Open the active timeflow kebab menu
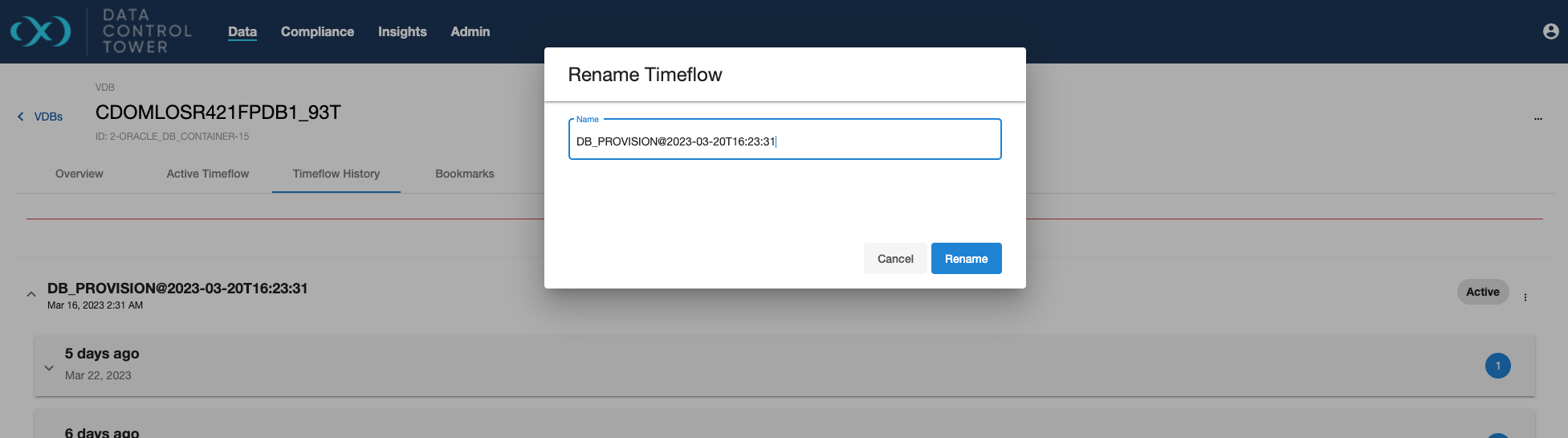Image resolution: width=1568 pixels, height=438 pixels. [1525, 297]
